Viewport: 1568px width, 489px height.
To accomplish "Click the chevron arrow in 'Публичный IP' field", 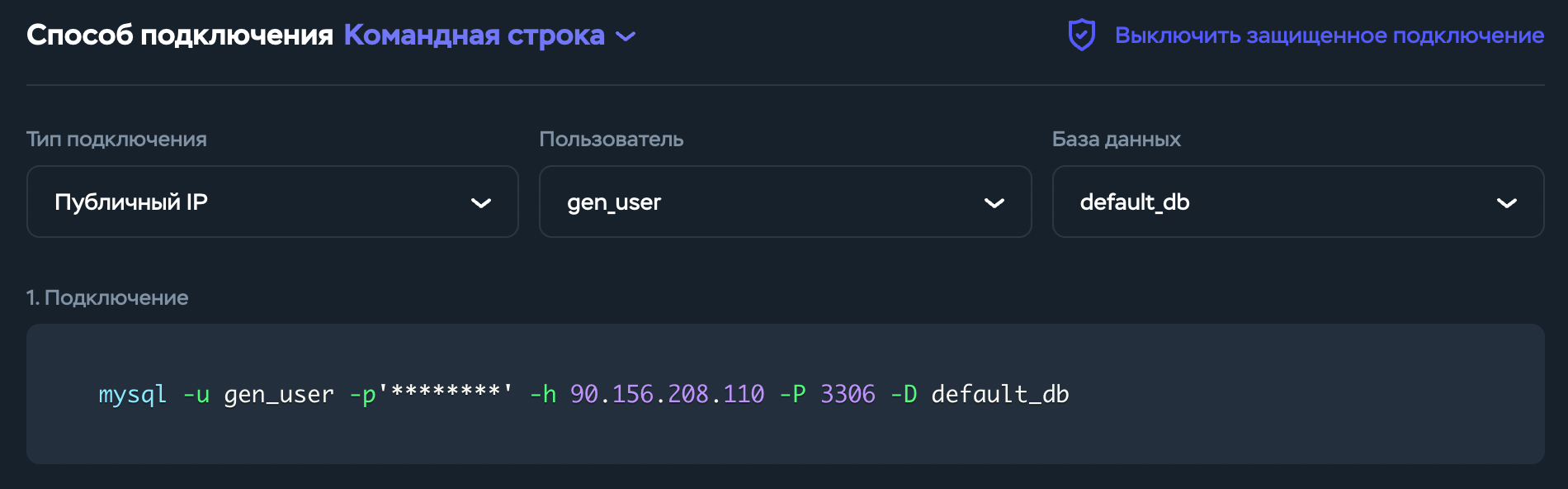I will coord(481,203).
